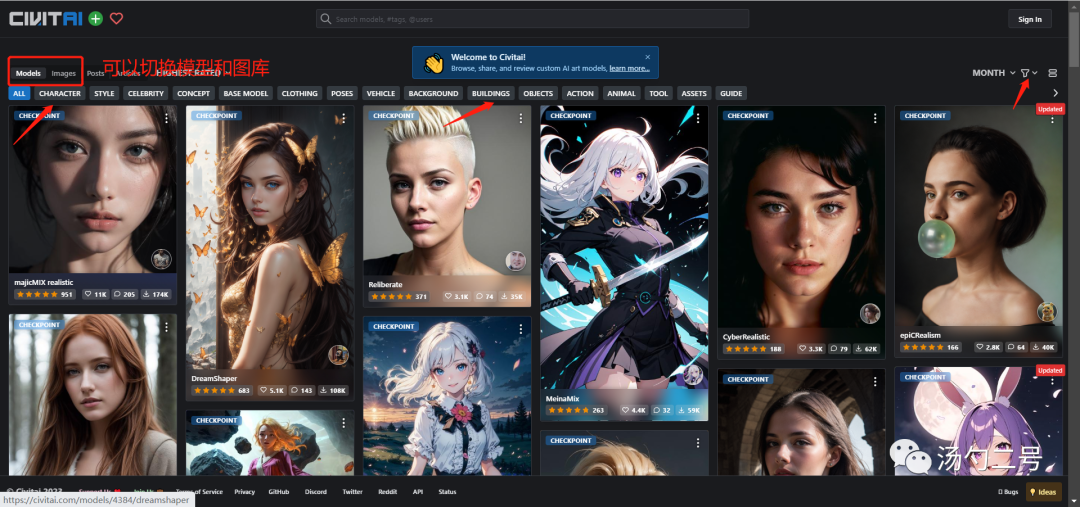Select the CELEBRITY category filter
1080x507 pixels.
coord(146,94)
